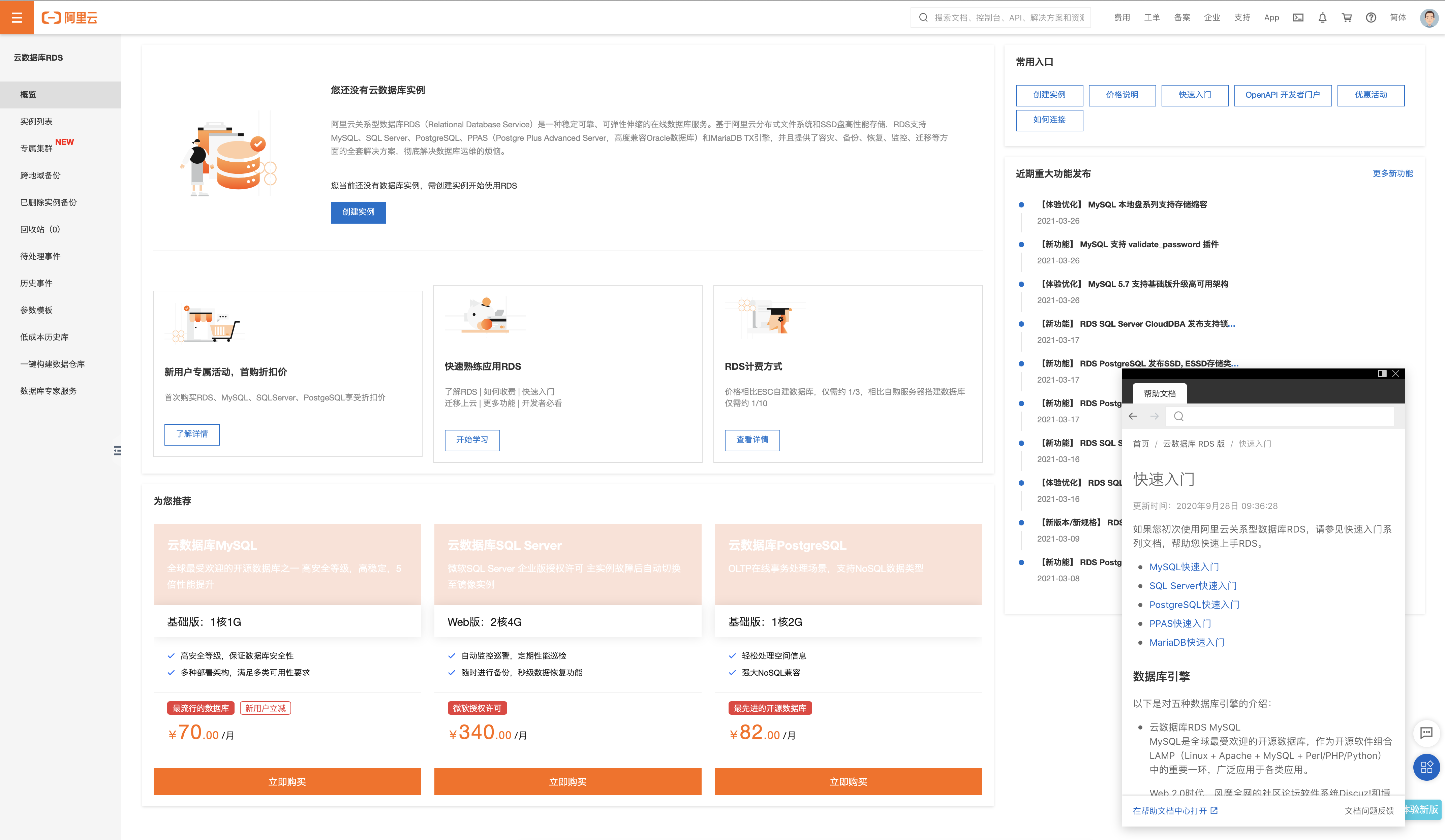
Task: Click the help panel search icon
Action: coord(1179,417)
